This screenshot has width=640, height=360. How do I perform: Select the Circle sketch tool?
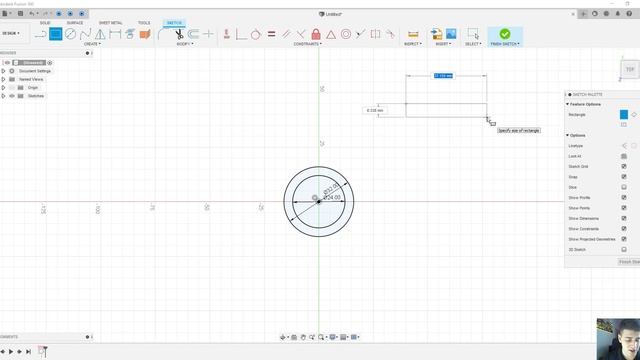click(x=71, y=34)
